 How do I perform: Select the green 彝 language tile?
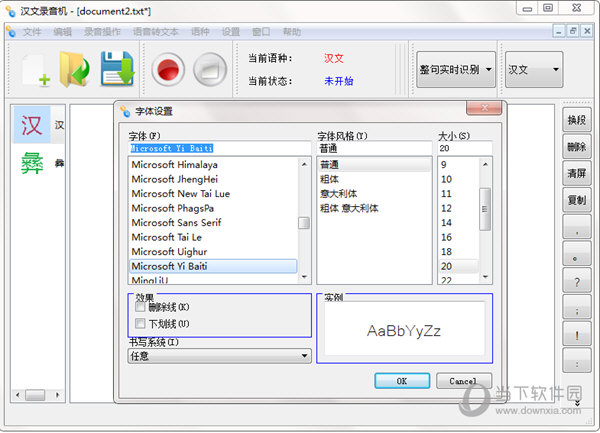tap(32, 161)
